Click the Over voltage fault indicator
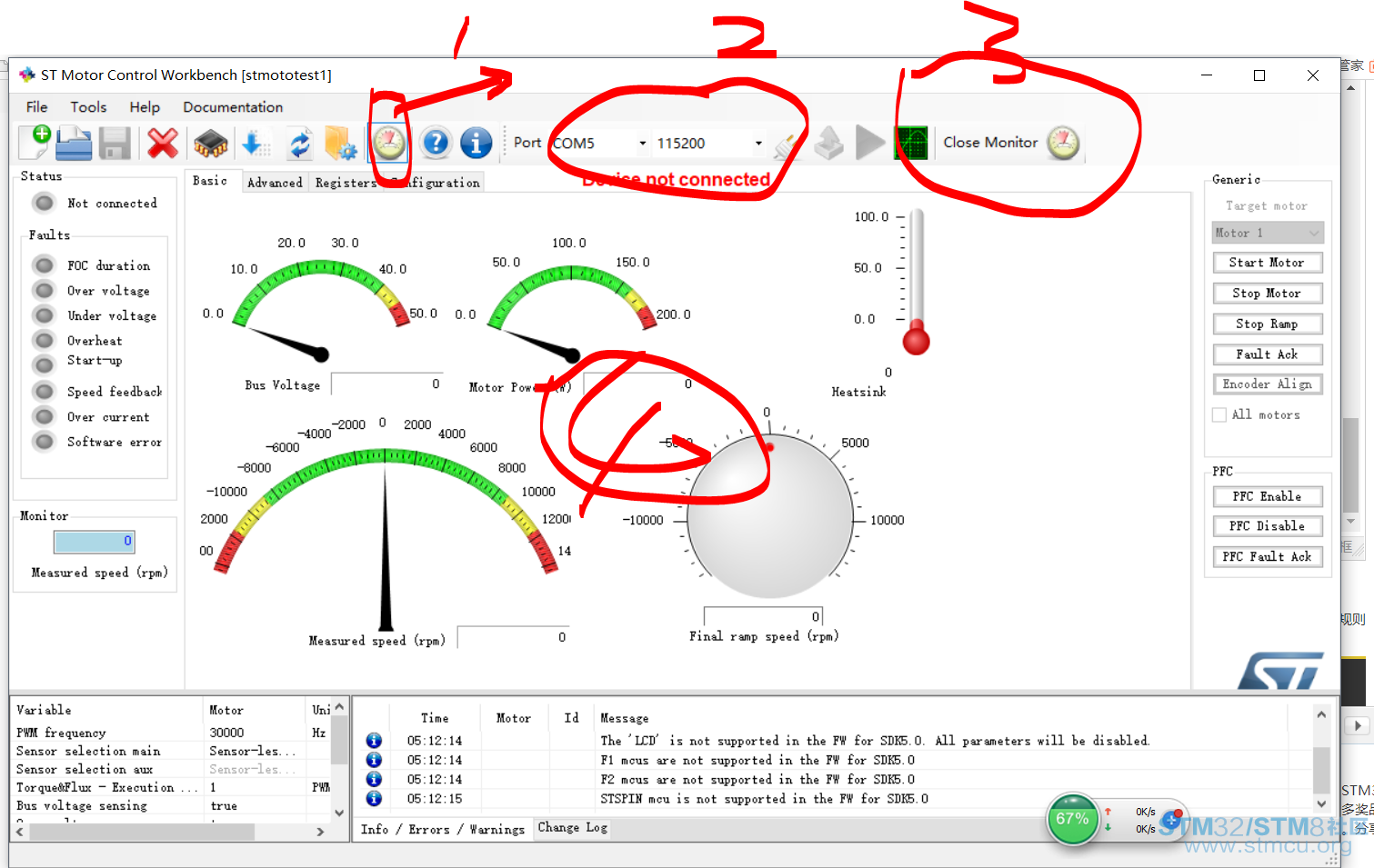The image size is (1374, 868). 43,290
